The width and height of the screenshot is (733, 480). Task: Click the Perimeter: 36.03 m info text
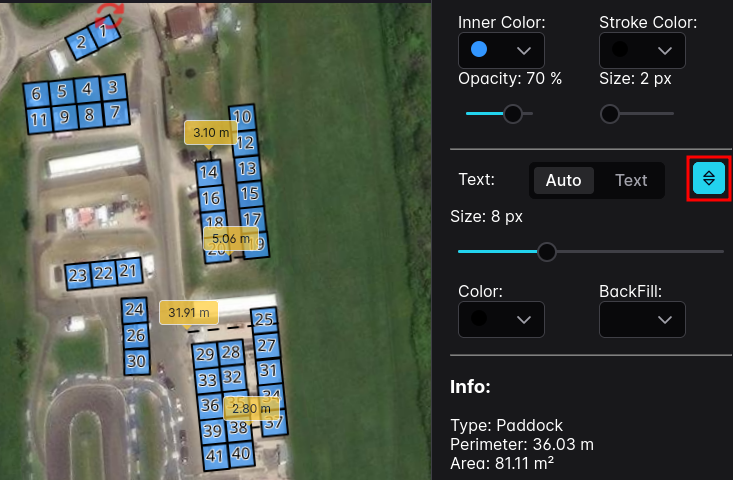coord(522,444)
